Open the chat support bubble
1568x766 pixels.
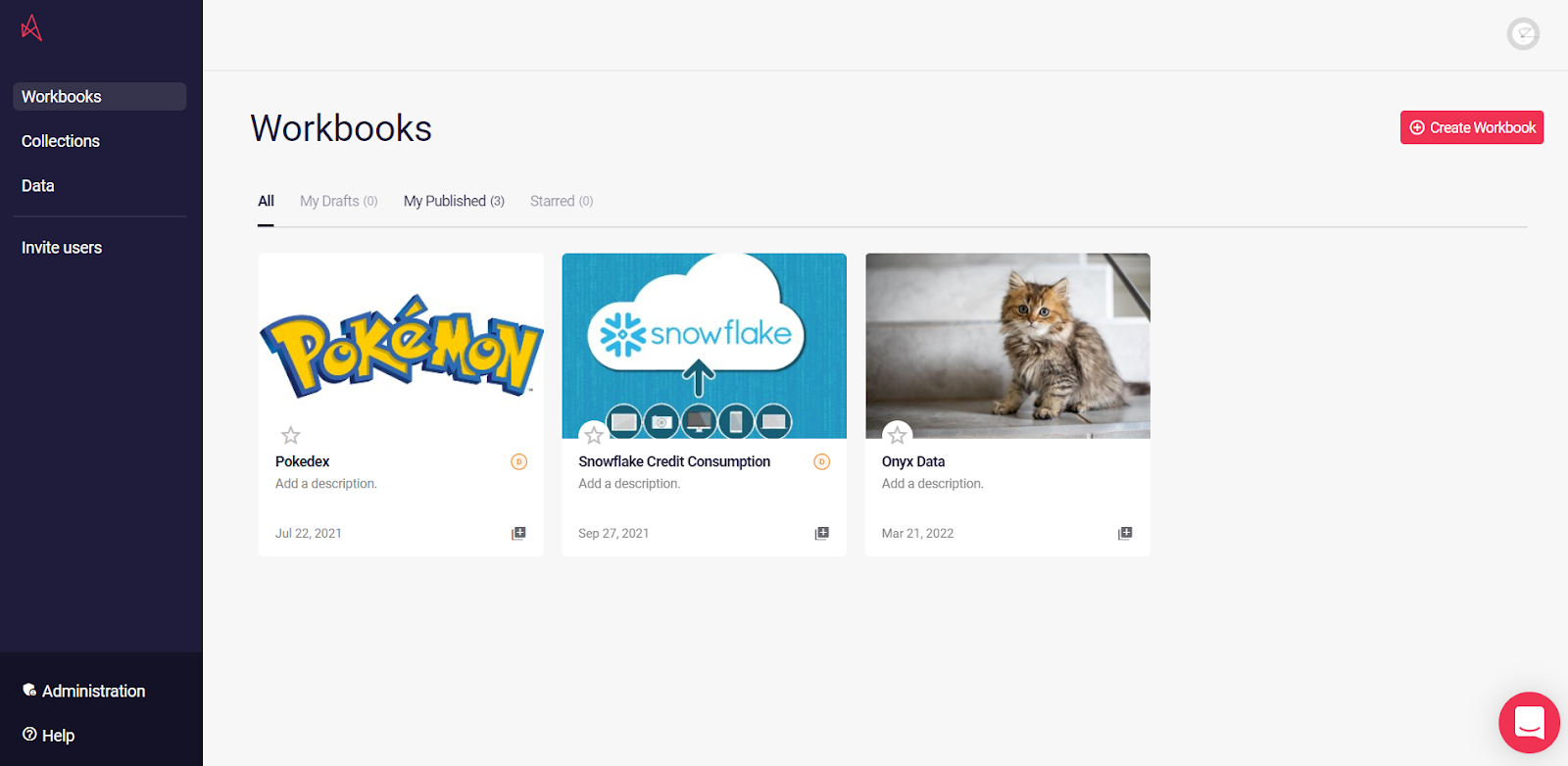coord(1529,723)
